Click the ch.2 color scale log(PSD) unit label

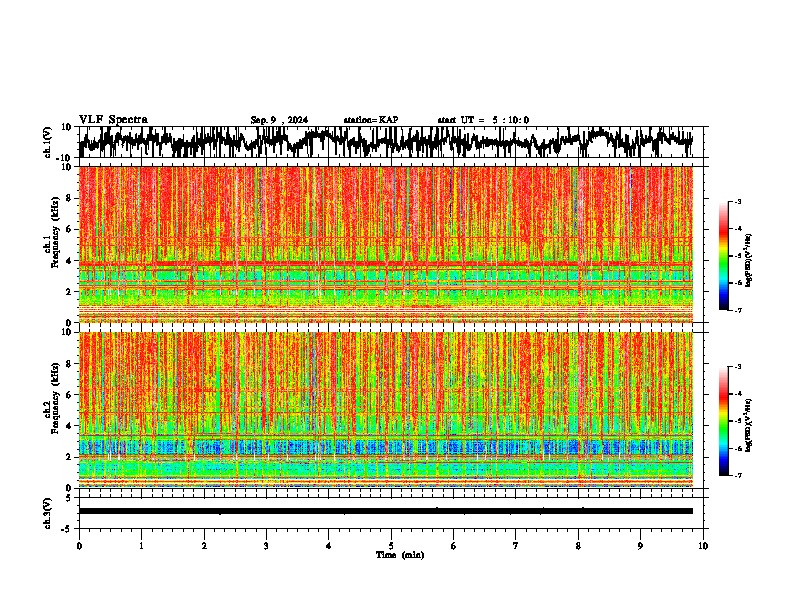coord(748,425)
